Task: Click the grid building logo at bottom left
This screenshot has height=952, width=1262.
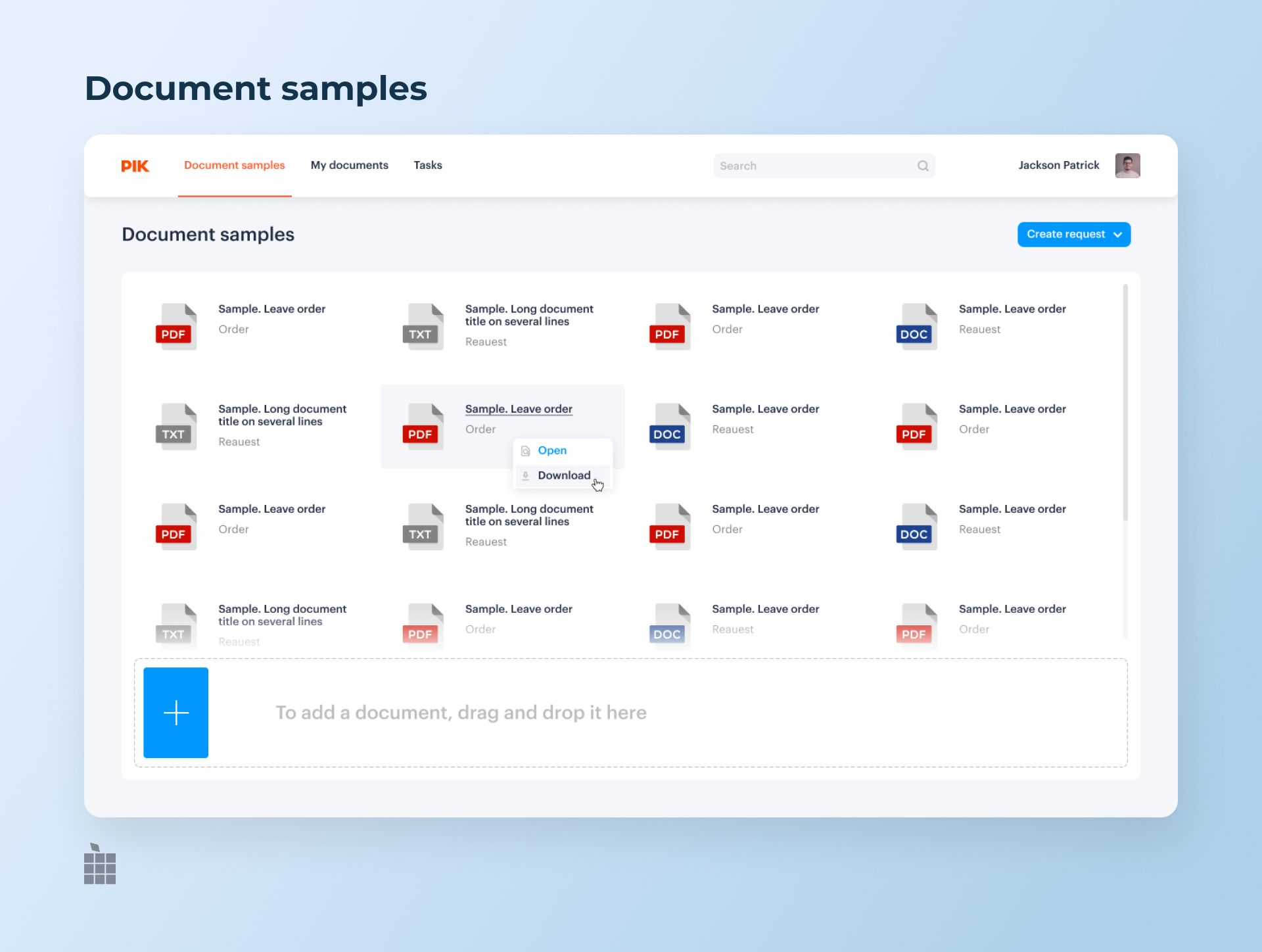Action: pyautogui.click(x=100, y=864)
